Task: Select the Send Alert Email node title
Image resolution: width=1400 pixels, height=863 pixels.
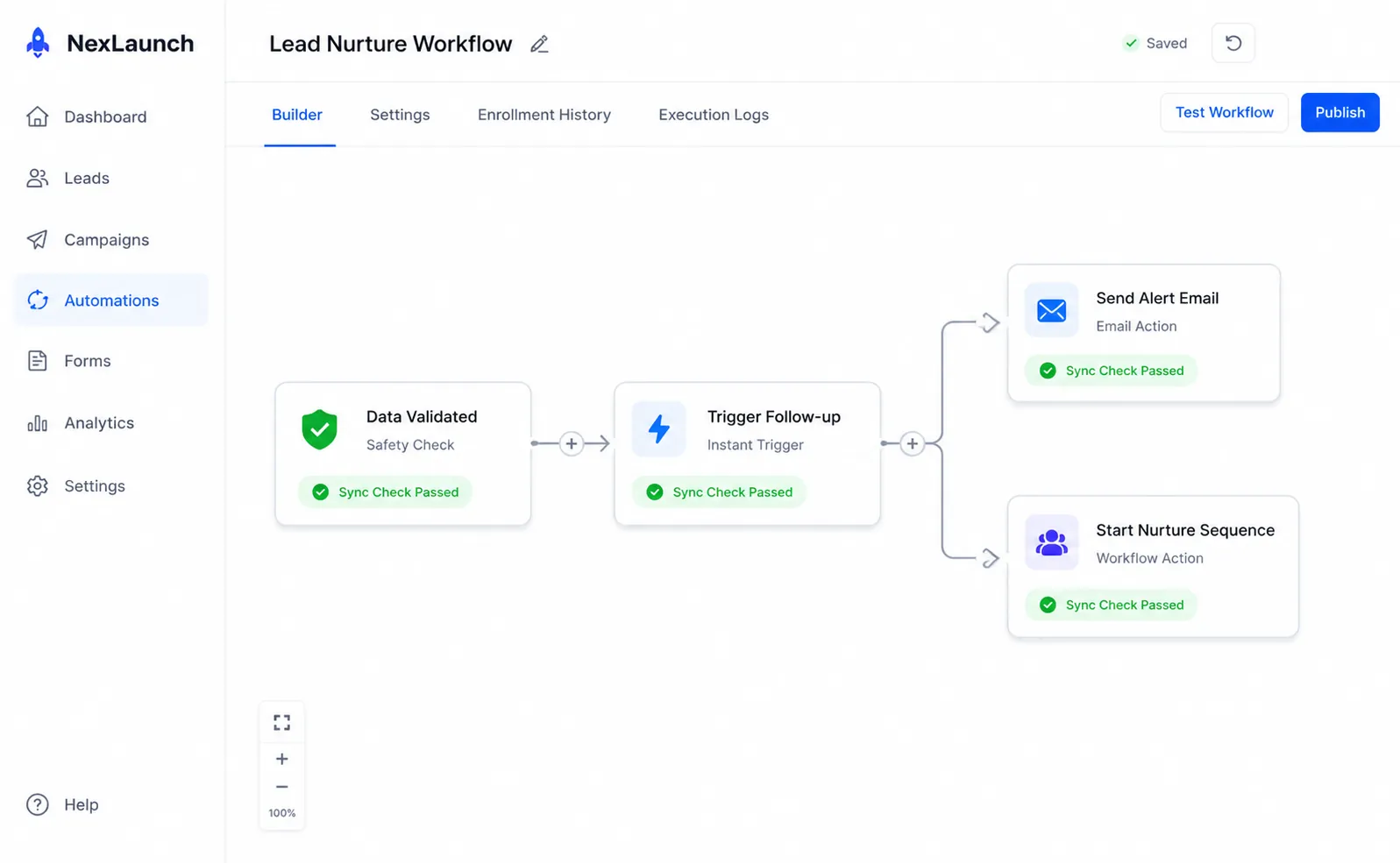Action: (1157, 298)
